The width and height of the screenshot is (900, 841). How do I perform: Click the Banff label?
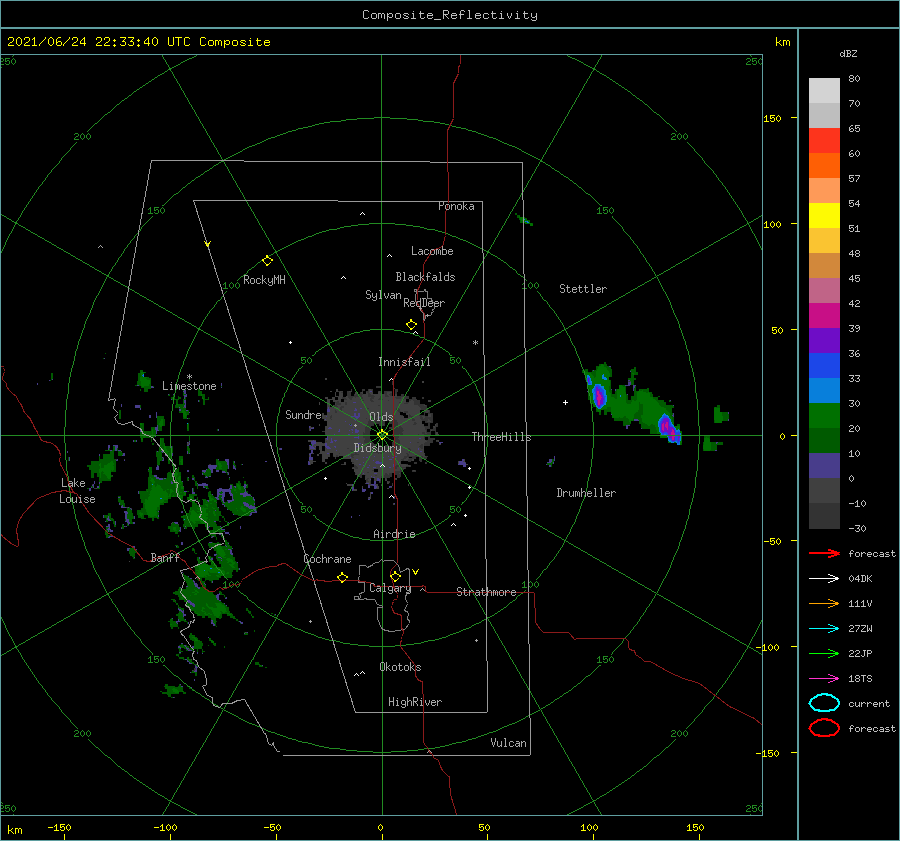165,557
